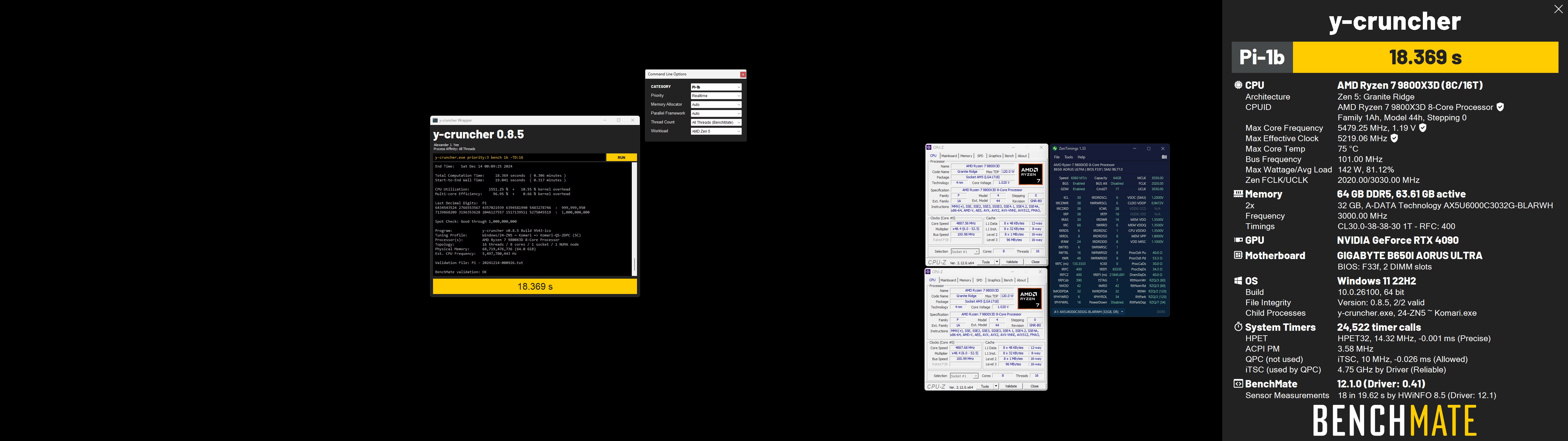Click Core Speed value in upper CPU-Z

click(x=966, y=224)
